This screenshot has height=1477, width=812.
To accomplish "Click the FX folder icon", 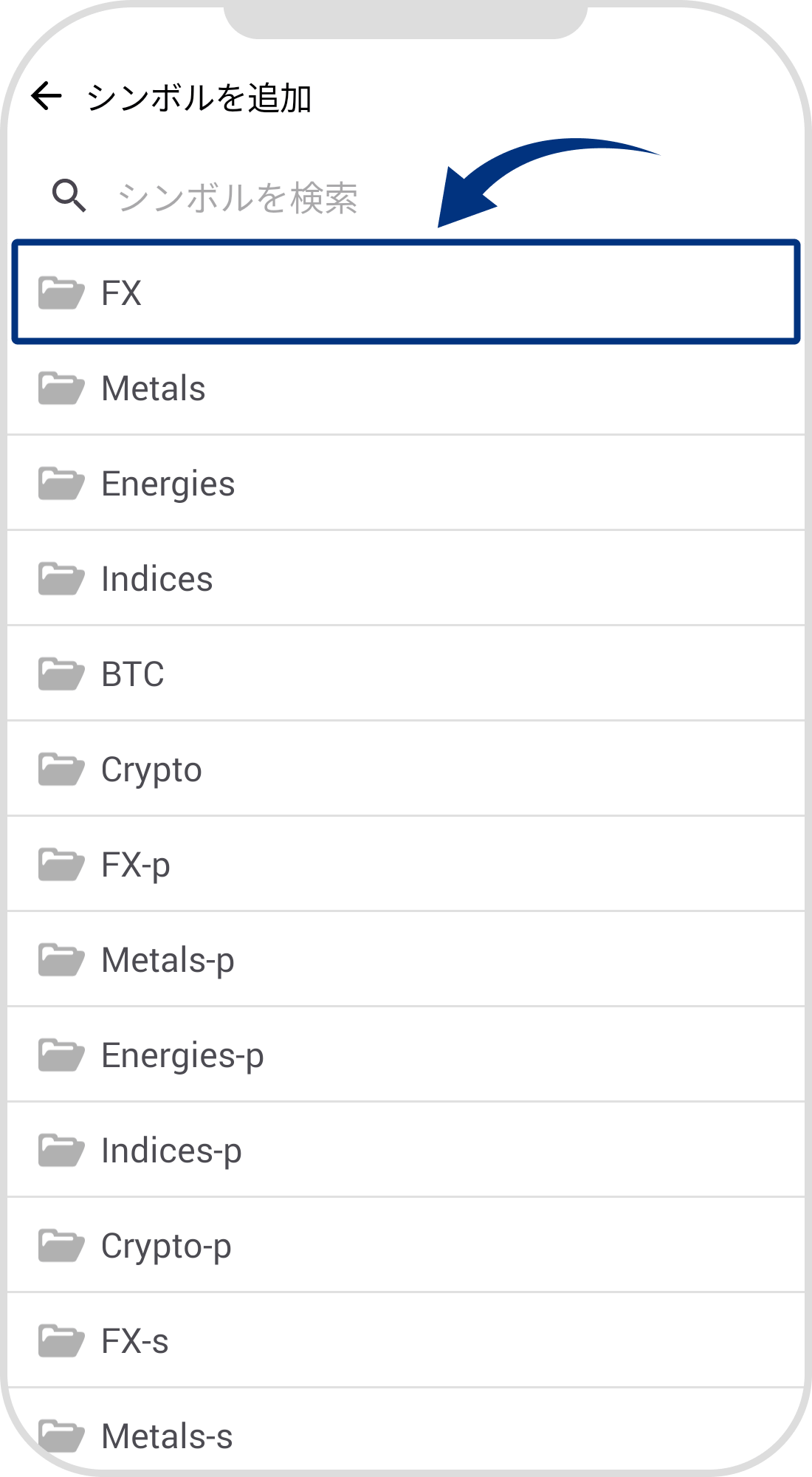I will pos(61,292).
